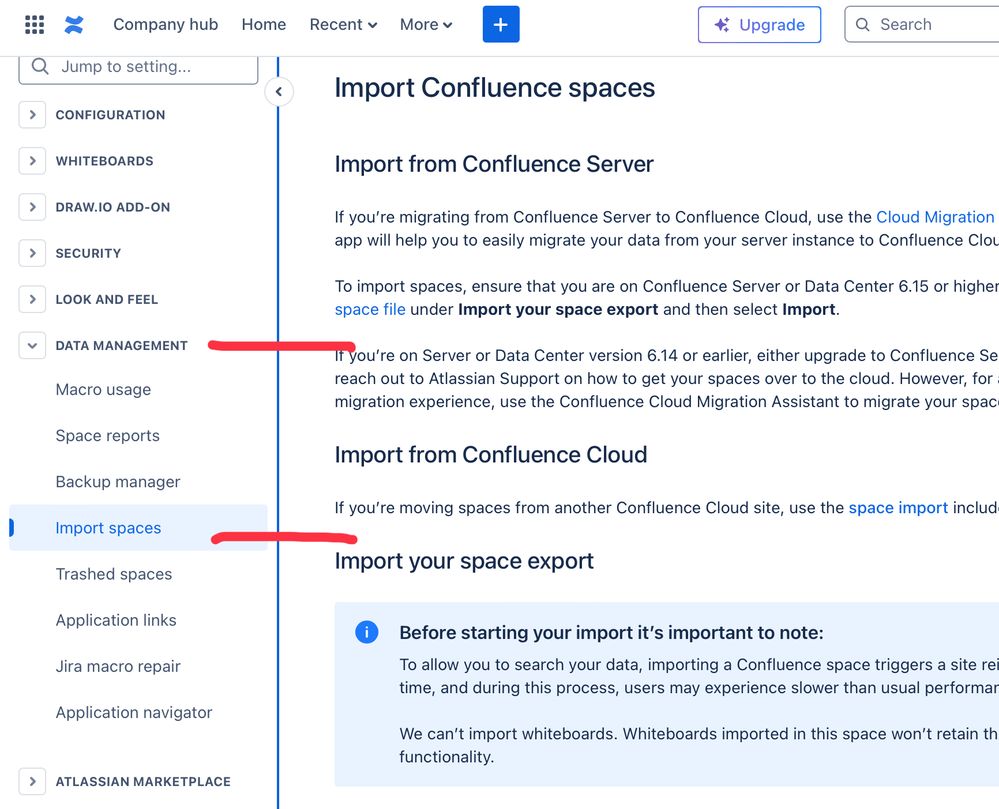
Task: Click the Upgrade button
Action: pos(759,25)
